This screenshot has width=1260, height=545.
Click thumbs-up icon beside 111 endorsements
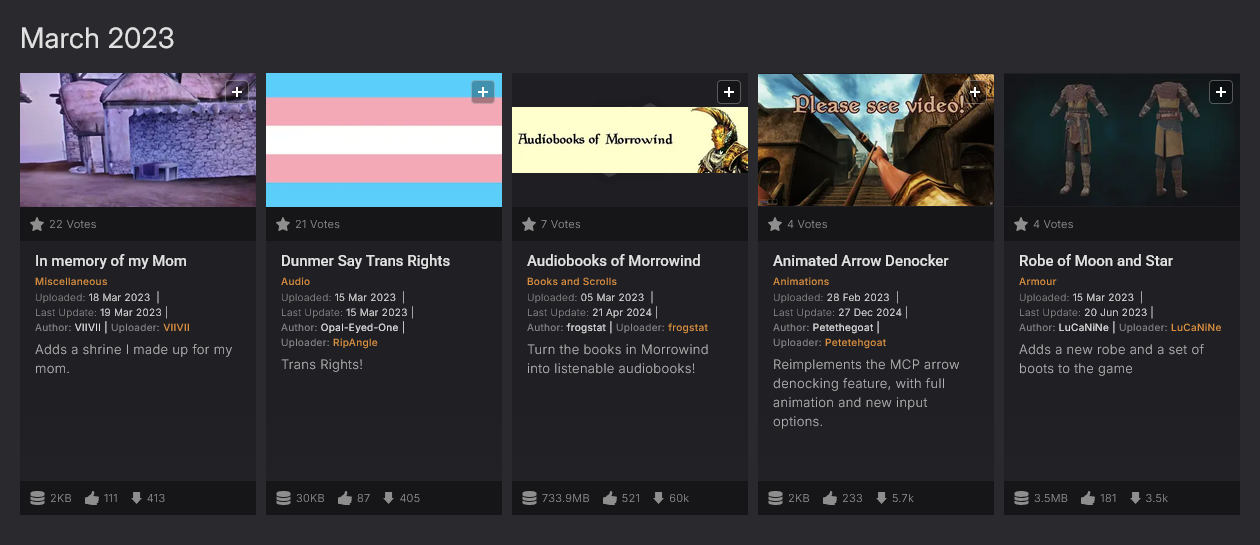92,497
